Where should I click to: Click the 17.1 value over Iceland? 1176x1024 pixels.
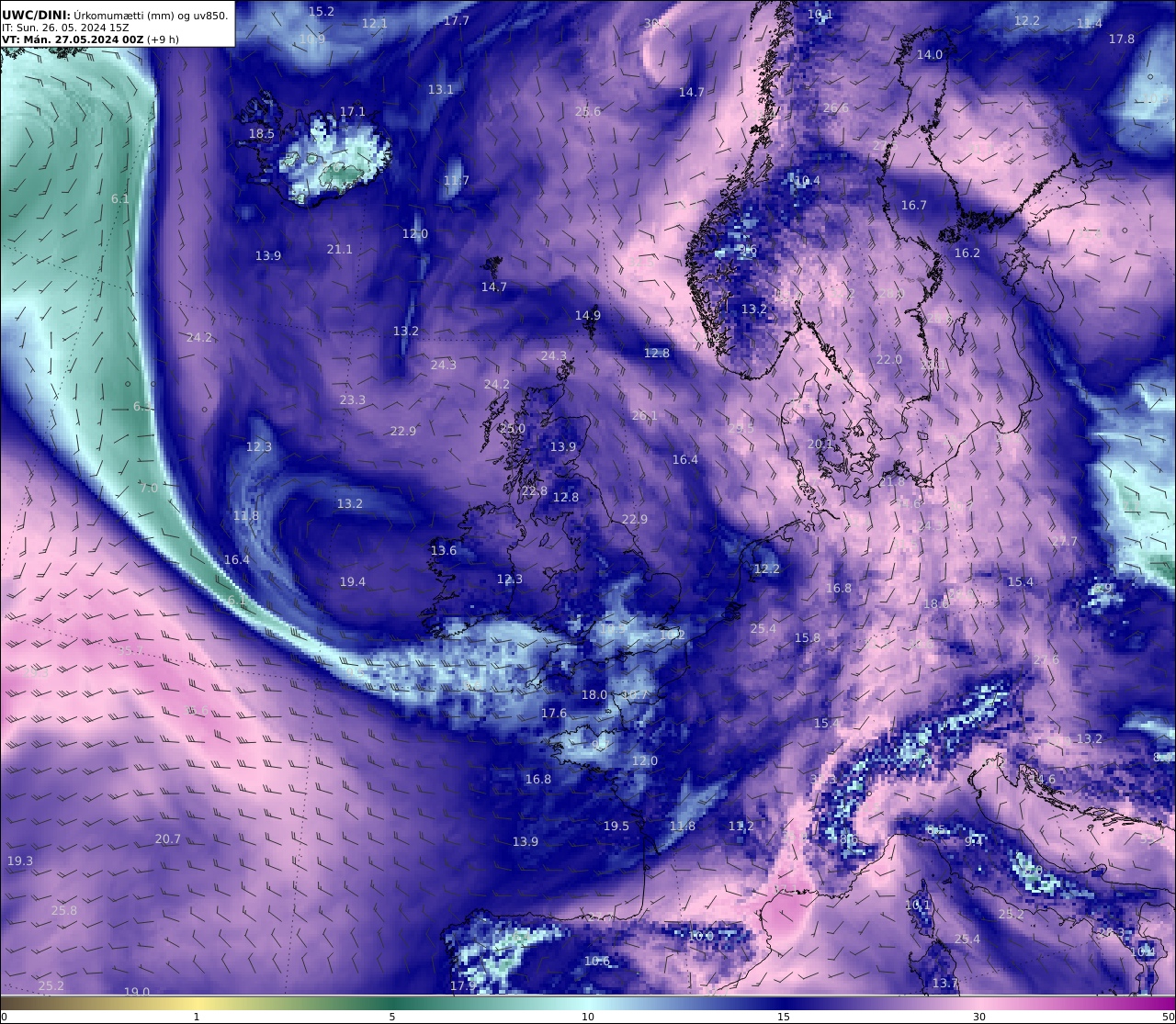coord(353,111)
